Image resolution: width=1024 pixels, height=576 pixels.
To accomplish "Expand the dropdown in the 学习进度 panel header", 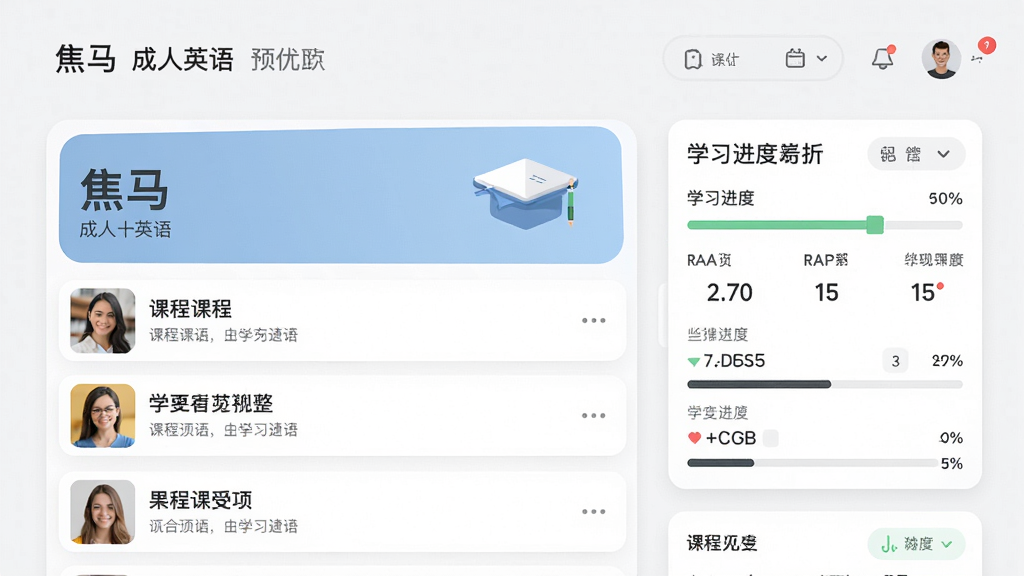I will point(916,154).
